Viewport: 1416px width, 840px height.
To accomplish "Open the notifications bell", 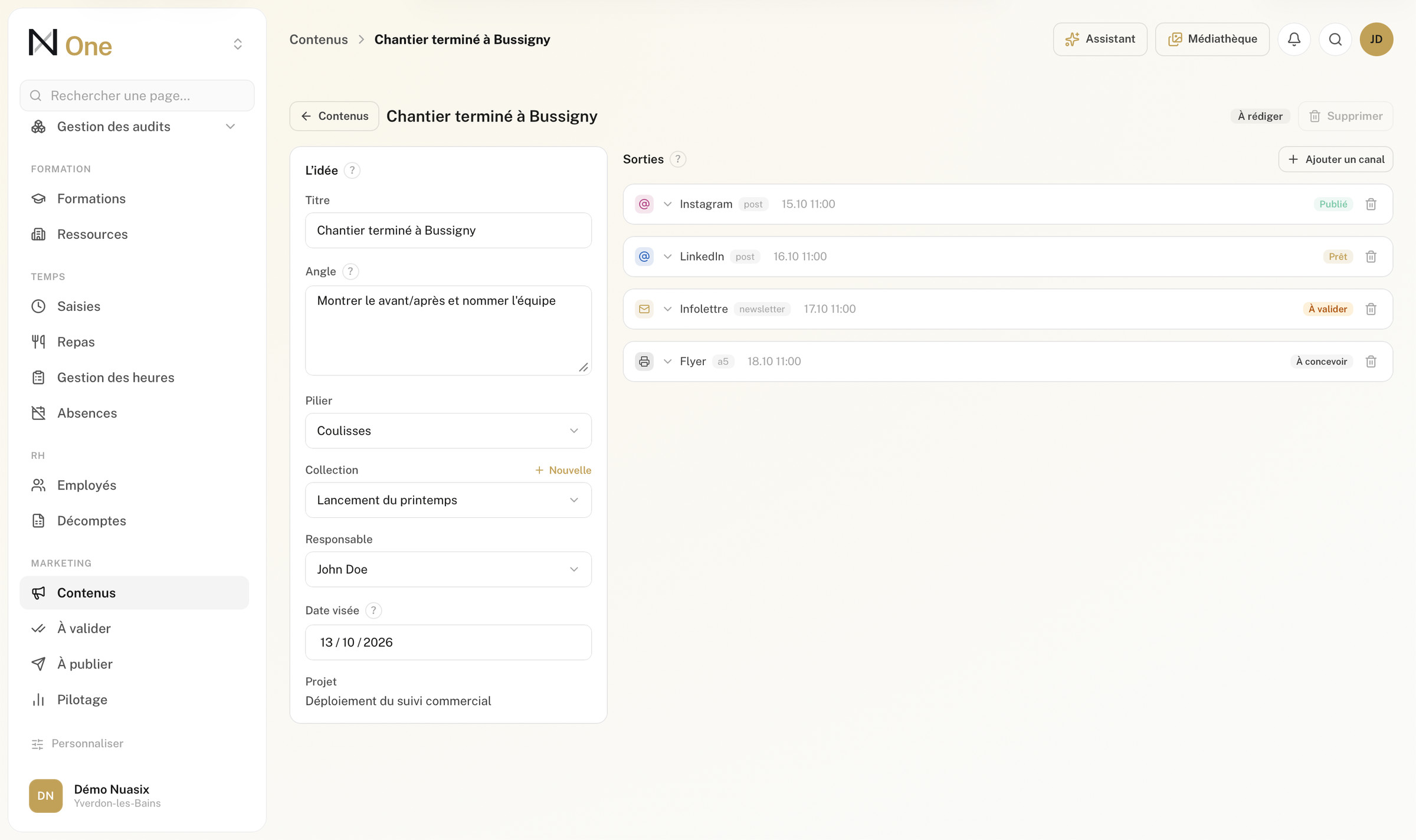I will coord(1294,39).
